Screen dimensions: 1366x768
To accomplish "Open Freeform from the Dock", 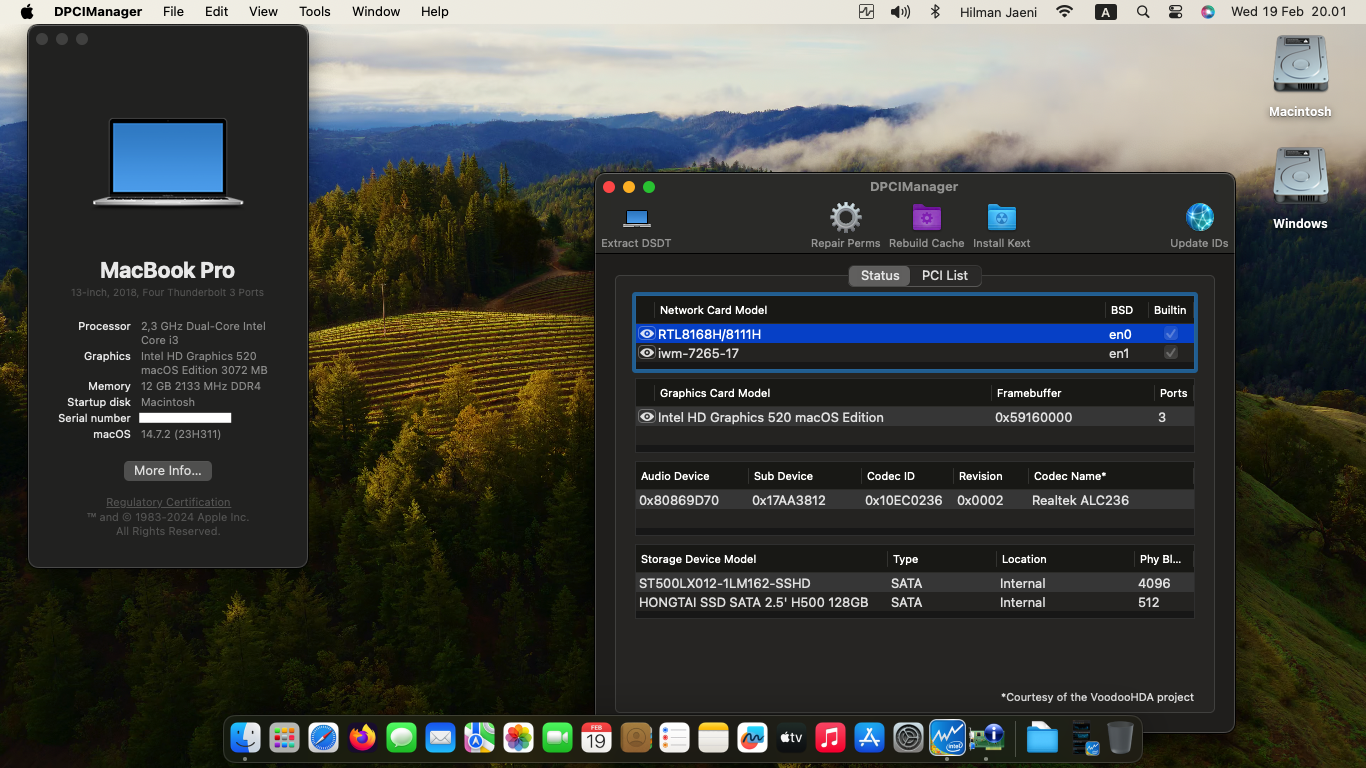I will 752,738.
